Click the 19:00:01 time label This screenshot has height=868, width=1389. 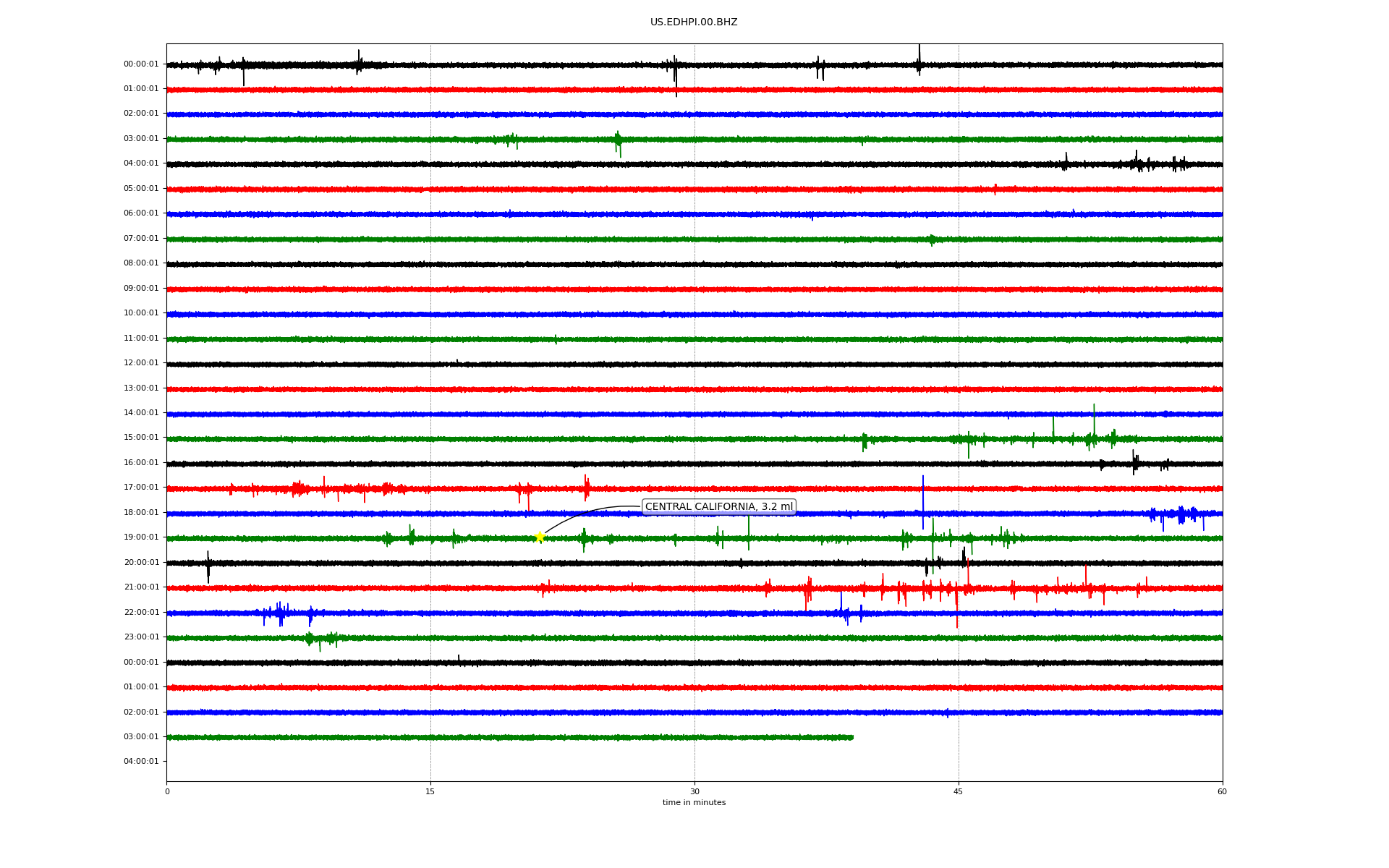[141, 537]
